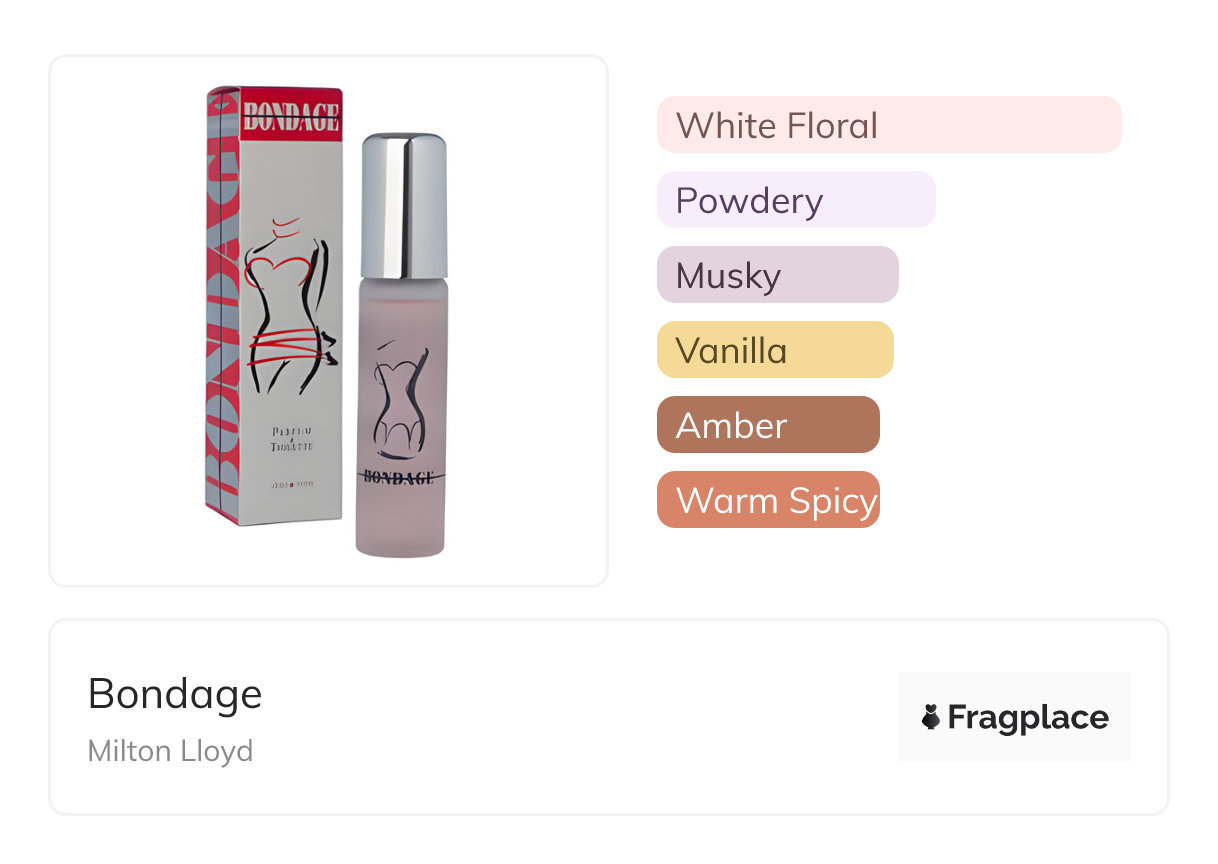
Task: Click the vertical BONDAGE text on box side
Action: tap(222, 305)
